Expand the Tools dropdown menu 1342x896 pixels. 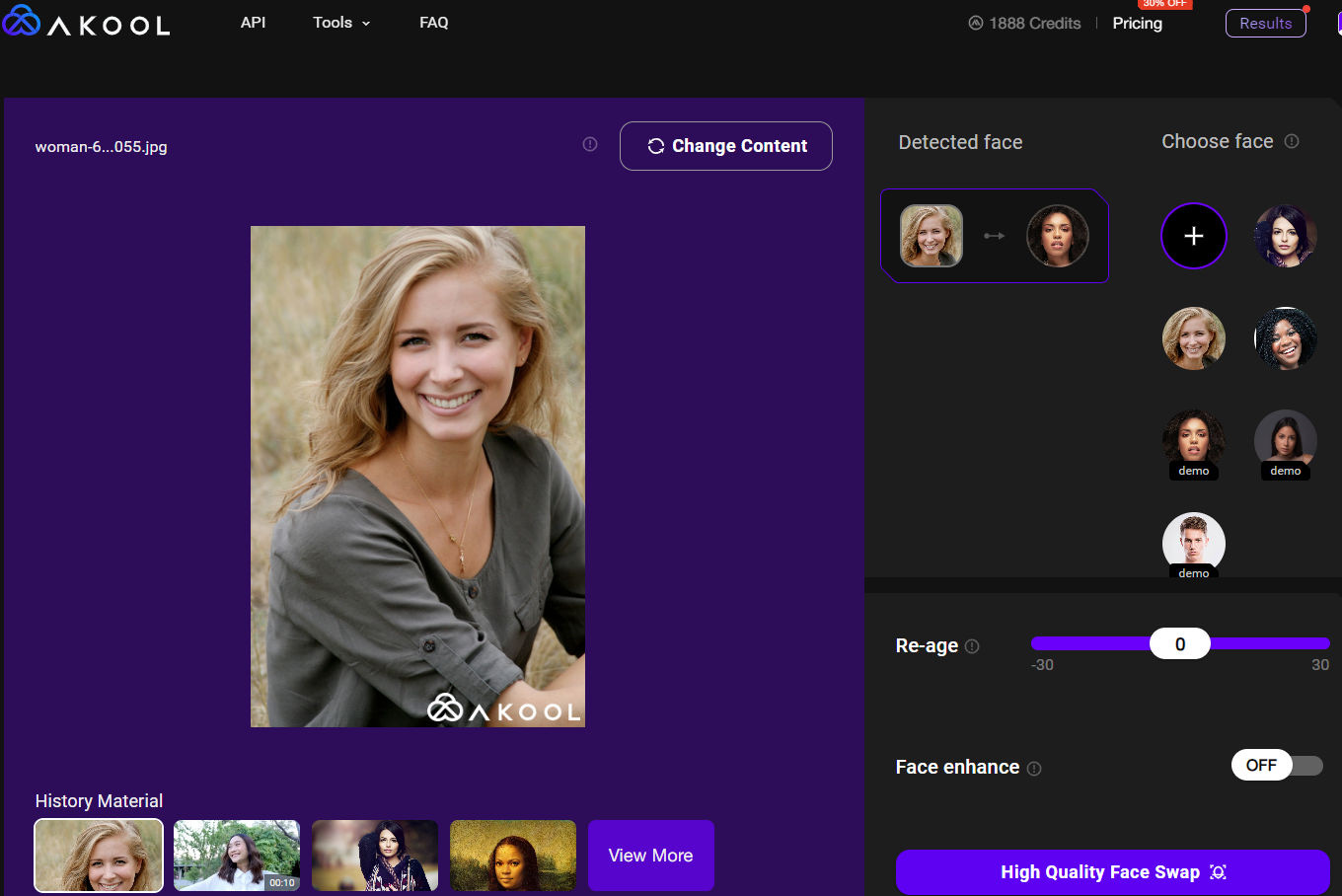coord(341,23)
